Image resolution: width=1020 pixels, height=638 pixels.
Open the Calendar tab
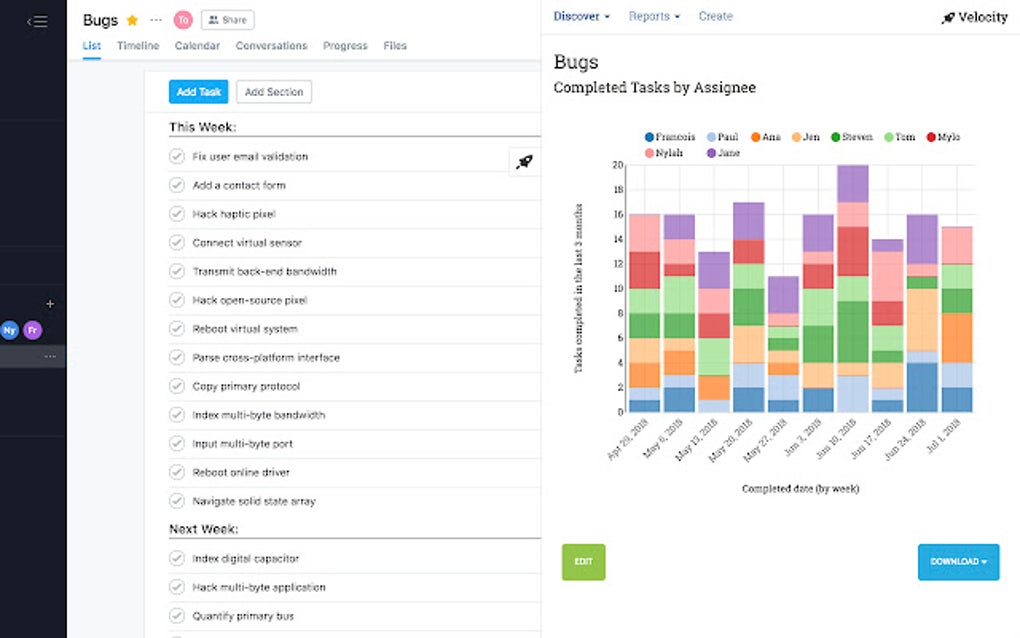click(197, 46)
